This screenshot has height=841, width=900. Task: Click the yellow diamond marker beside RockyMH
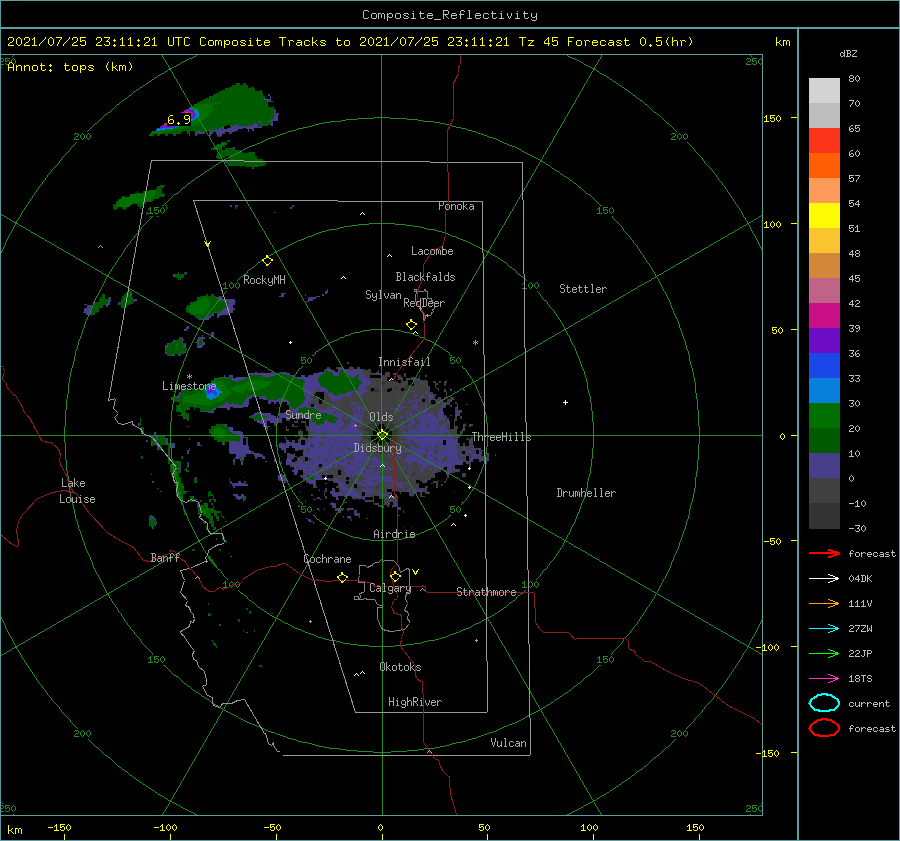click(x=267, y=261)
